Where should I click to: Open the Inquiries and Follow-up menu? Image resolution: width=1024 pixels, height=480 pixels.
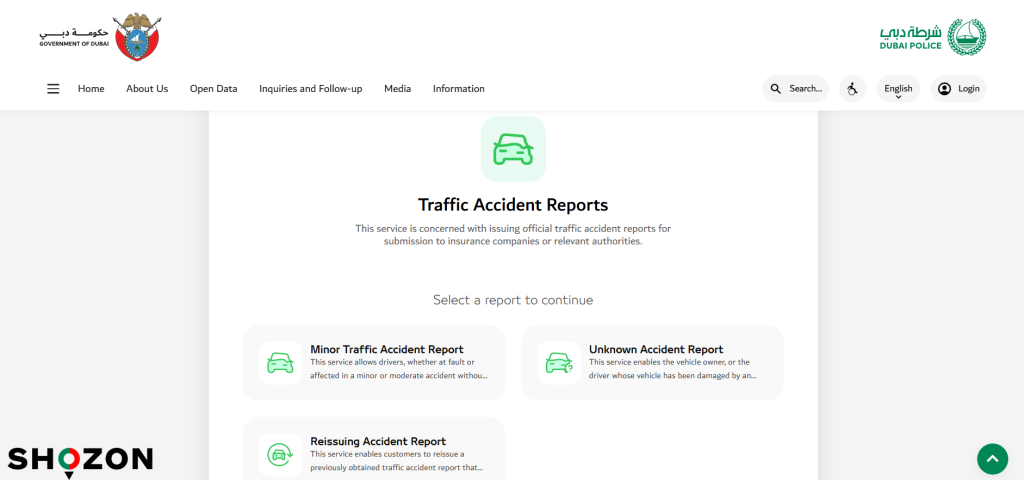(x=310, y=89)
